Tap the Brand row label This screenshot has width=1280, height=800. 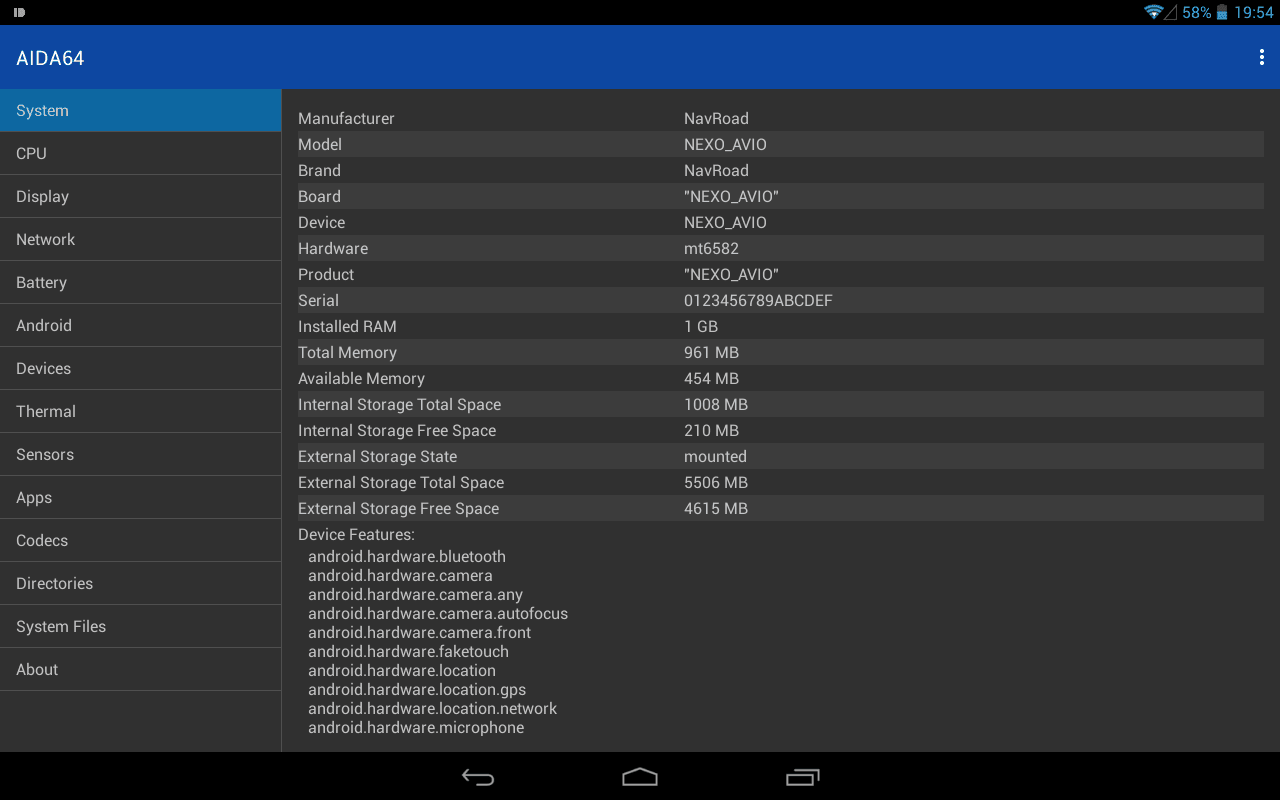319,170
